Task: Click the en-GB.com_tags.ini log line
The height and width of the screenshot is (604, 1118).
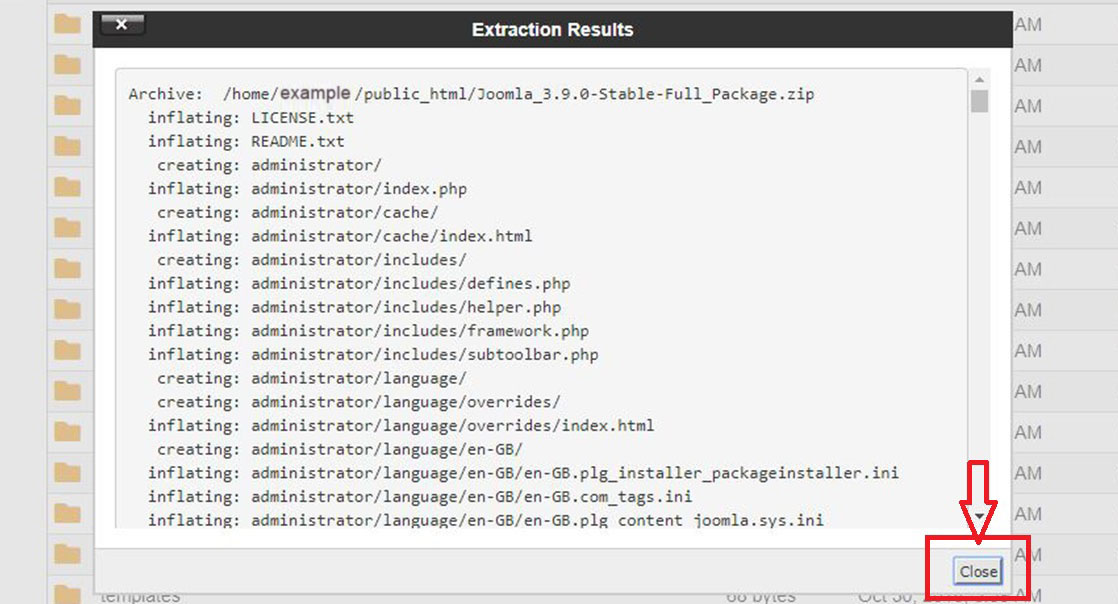Action: [x=419, y=496]
